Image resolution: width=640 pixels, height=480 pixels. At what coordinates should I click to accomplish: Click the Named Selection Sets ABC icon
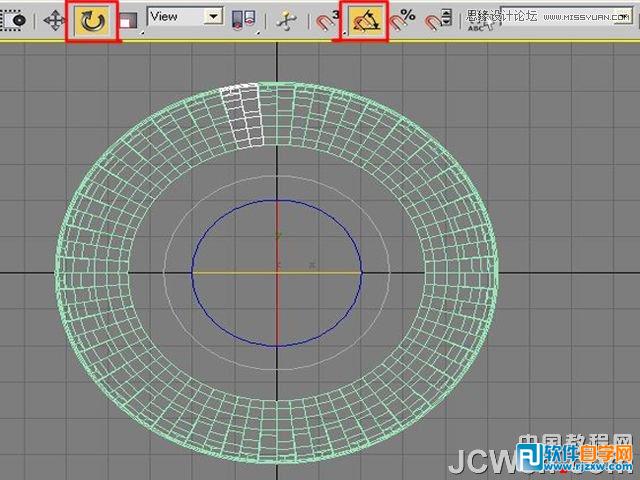click(480, 22)
